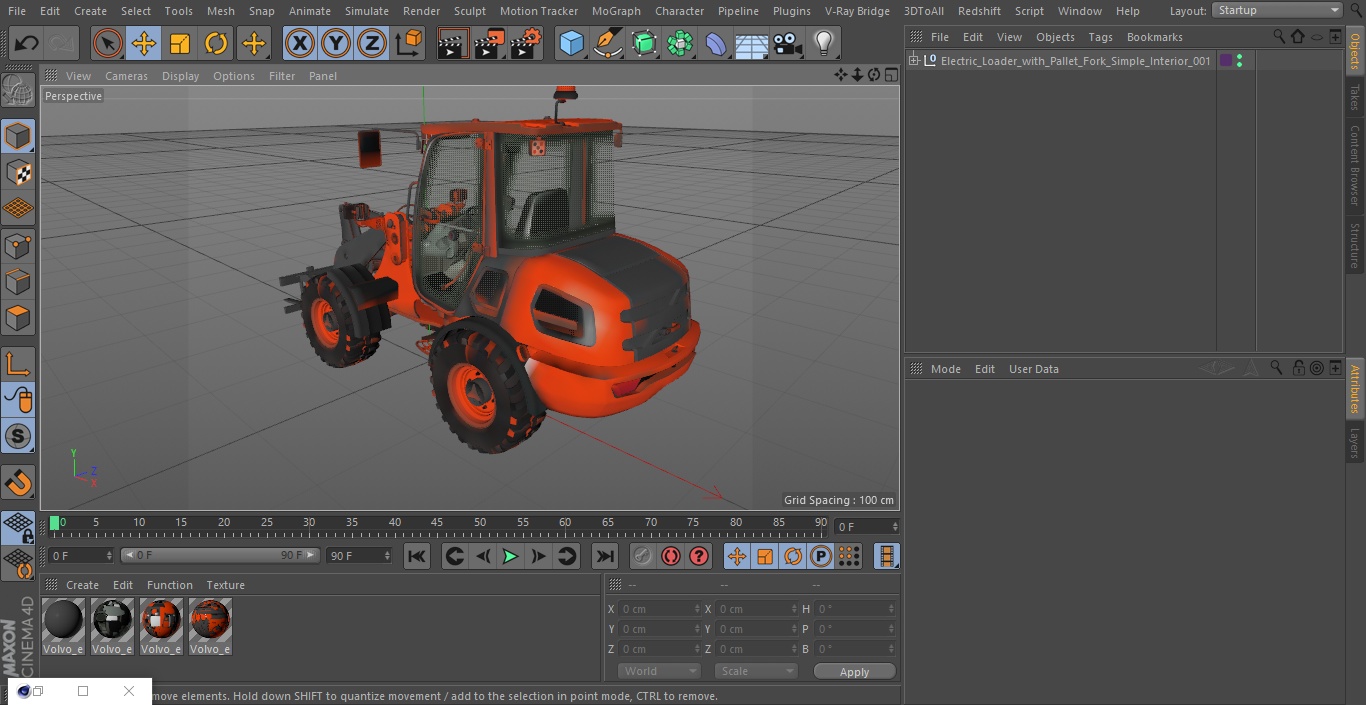This screenshot has height=705, width=1366.
Task: Toggle Z axis lock
Action: coord(372,43)
